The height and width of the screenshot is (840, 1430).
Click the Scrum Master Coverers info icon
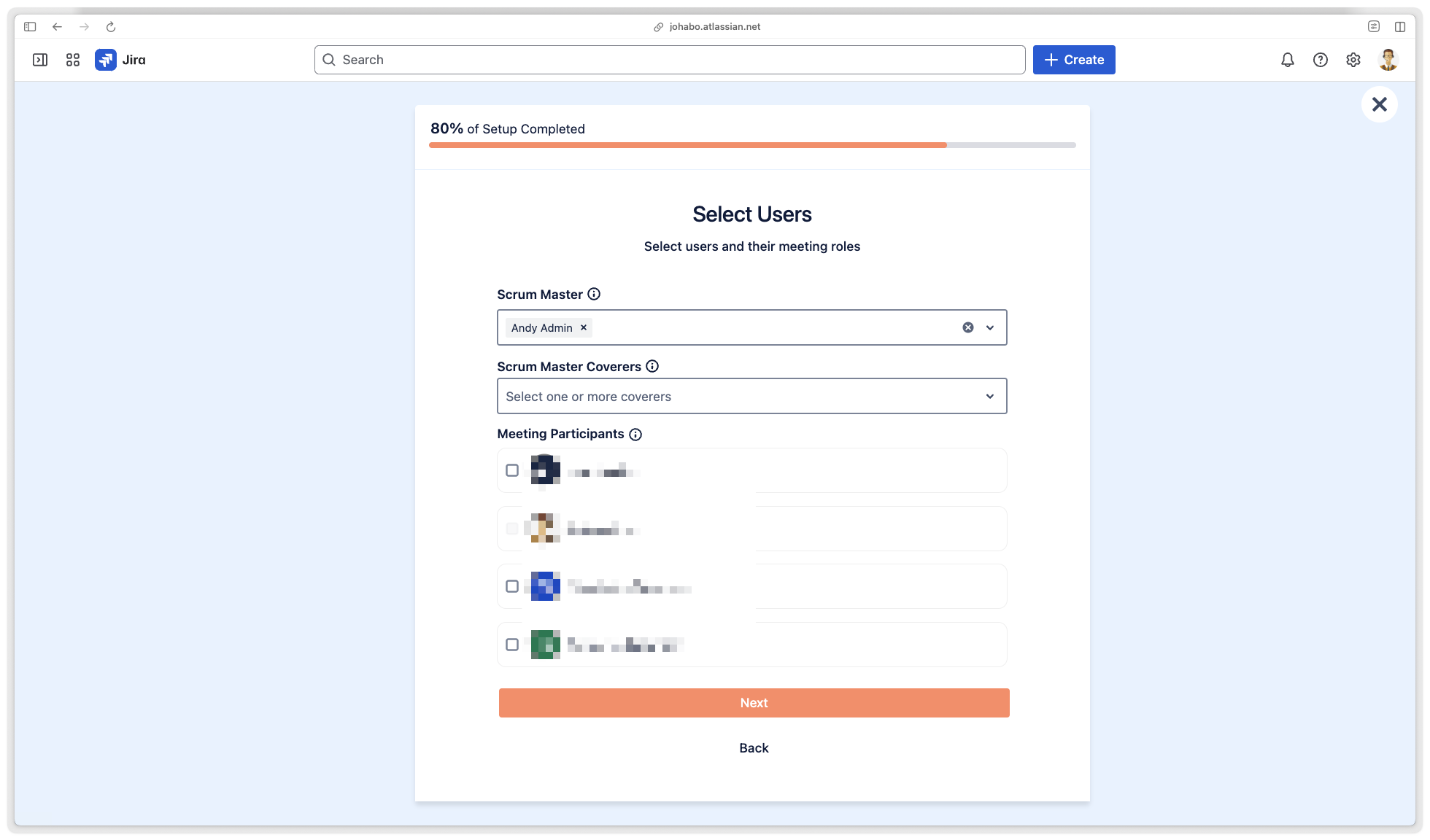pos(652,366)
